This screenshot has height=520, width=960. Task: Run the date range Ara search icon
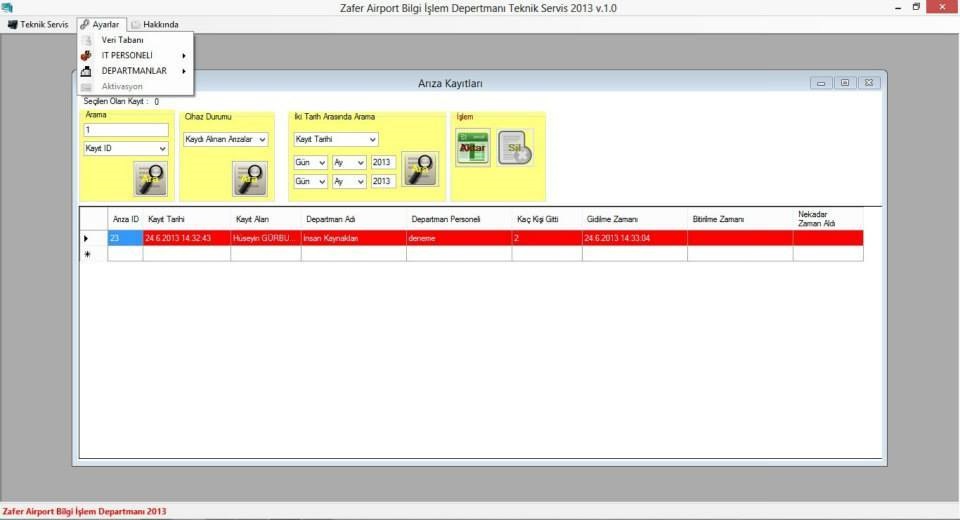pyautogui.click(x=420, y=169)
